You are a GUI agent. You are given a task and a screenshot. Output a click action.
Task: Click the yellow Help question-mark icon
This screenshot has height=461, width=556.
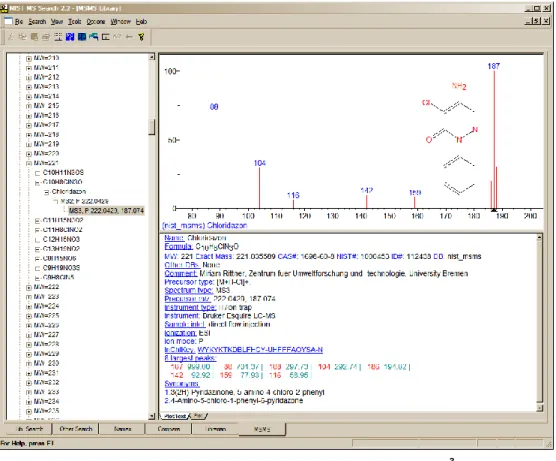point(141,37)
